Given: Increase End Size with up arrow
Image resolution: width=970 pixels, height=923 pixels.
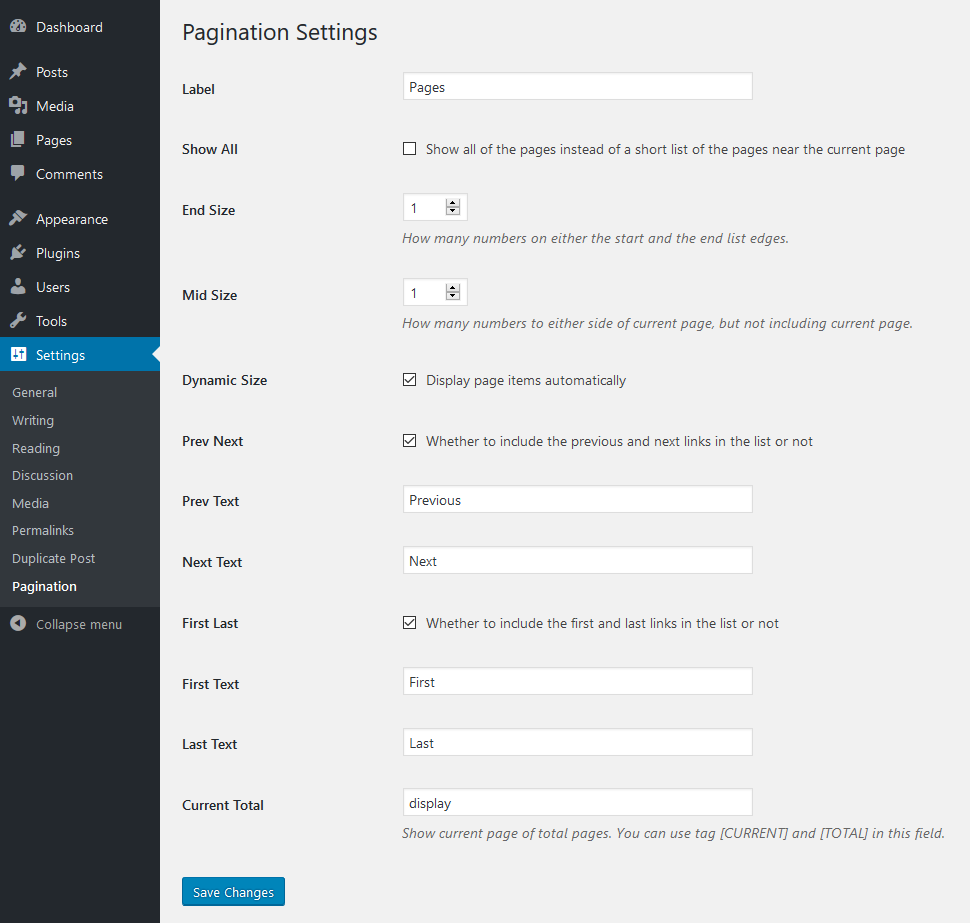Looking at the screenshot, I should pyautogui.click(x=453, y=204).
